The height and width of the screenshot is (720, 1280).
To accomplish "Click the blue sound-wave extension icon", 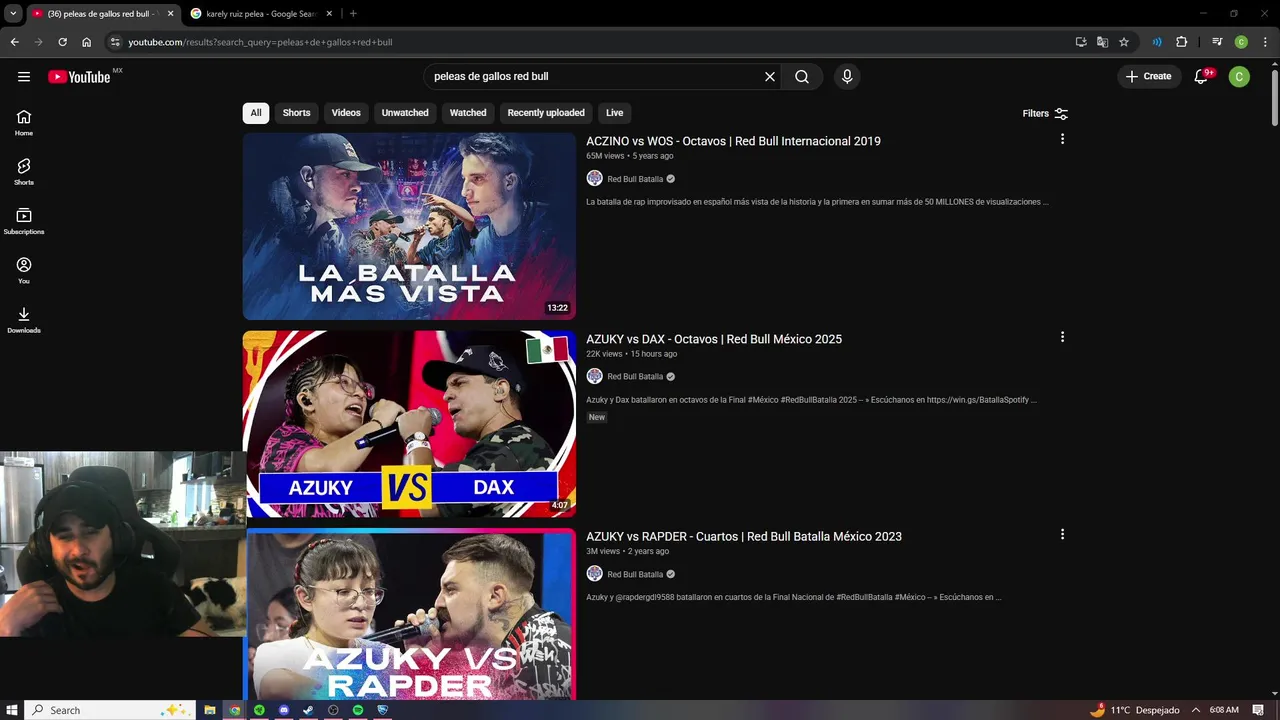I will point(1157,42).
